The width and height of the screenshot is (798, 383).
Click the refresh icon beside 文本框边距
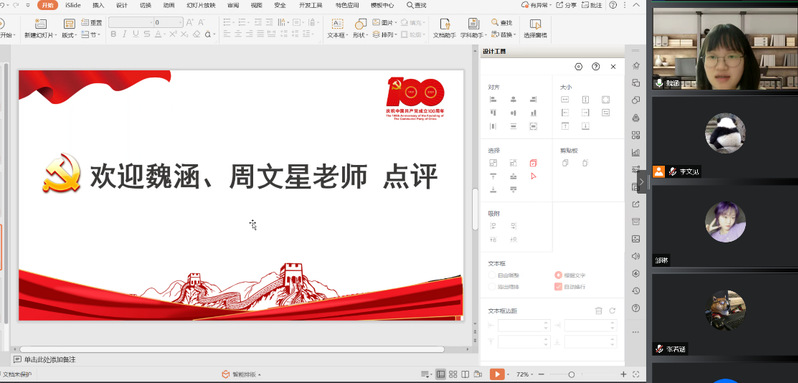click(612, 311)
